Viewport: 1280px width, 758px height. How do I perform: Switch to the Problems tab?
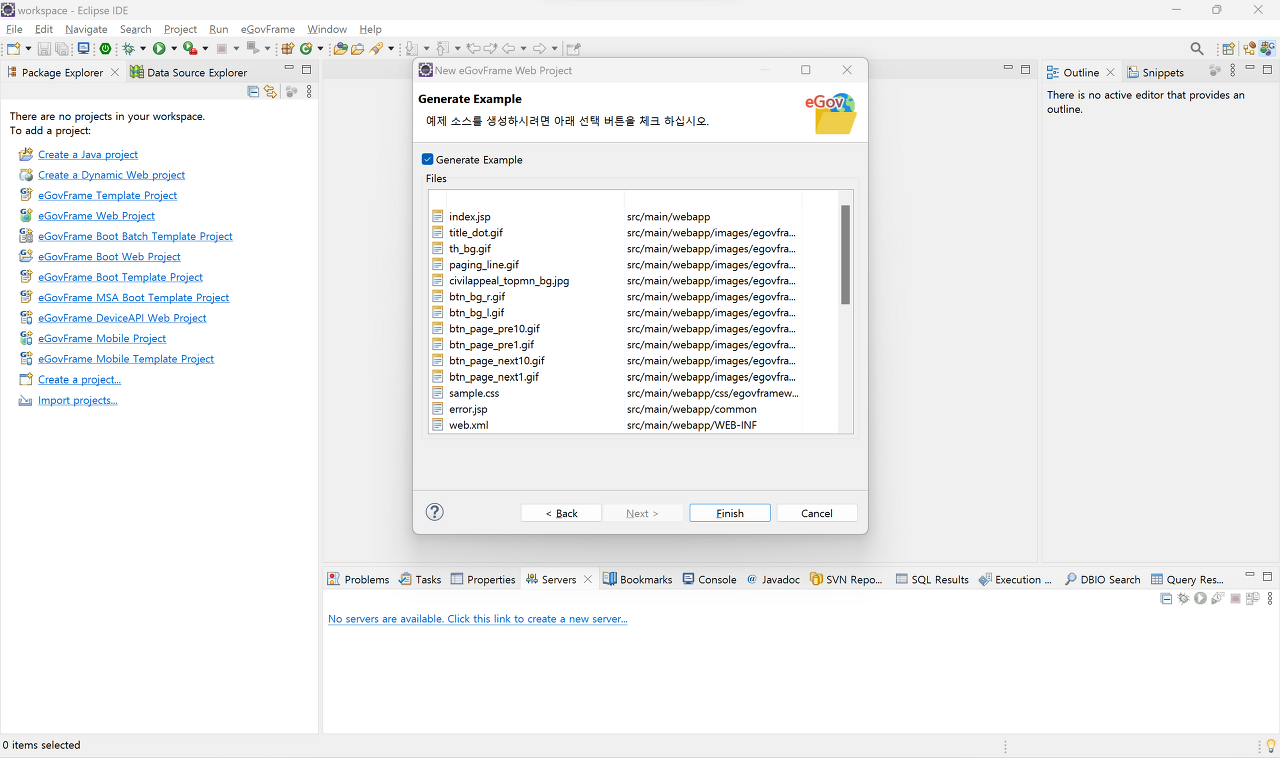tap(359, 579)
